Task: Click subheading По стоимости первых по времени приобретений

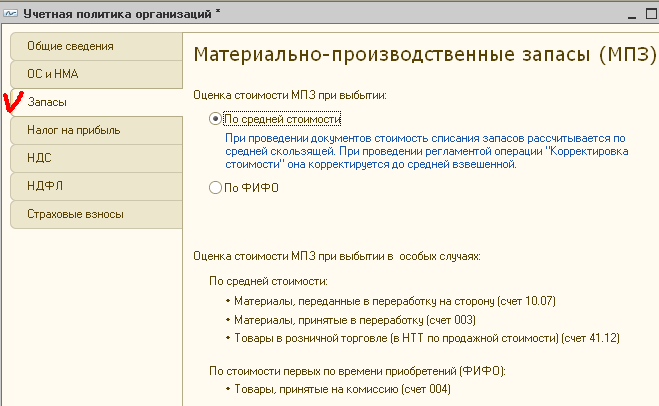Action: coord(357,371)
